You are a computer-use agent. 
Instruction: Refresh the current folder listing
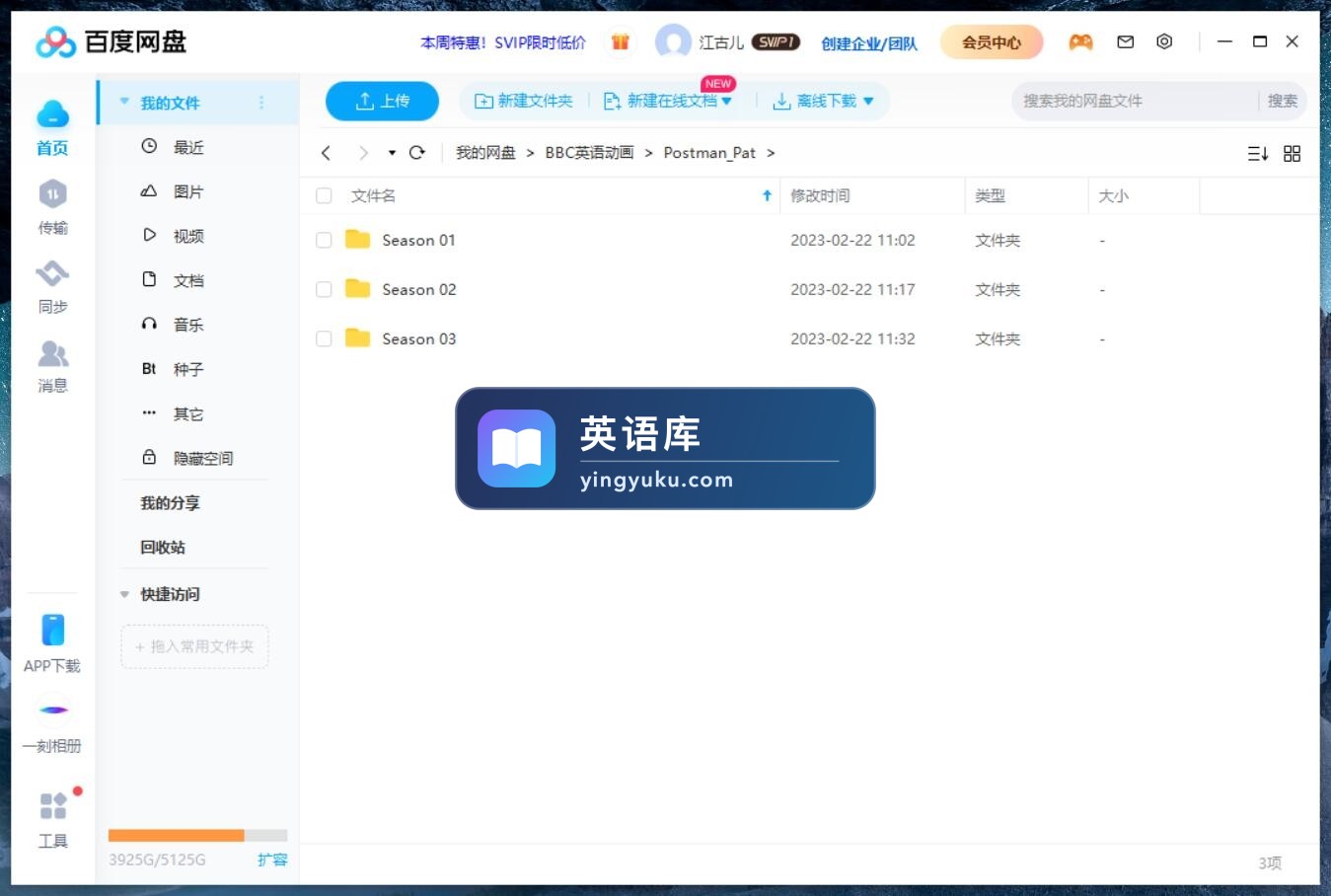coord(417,153)
